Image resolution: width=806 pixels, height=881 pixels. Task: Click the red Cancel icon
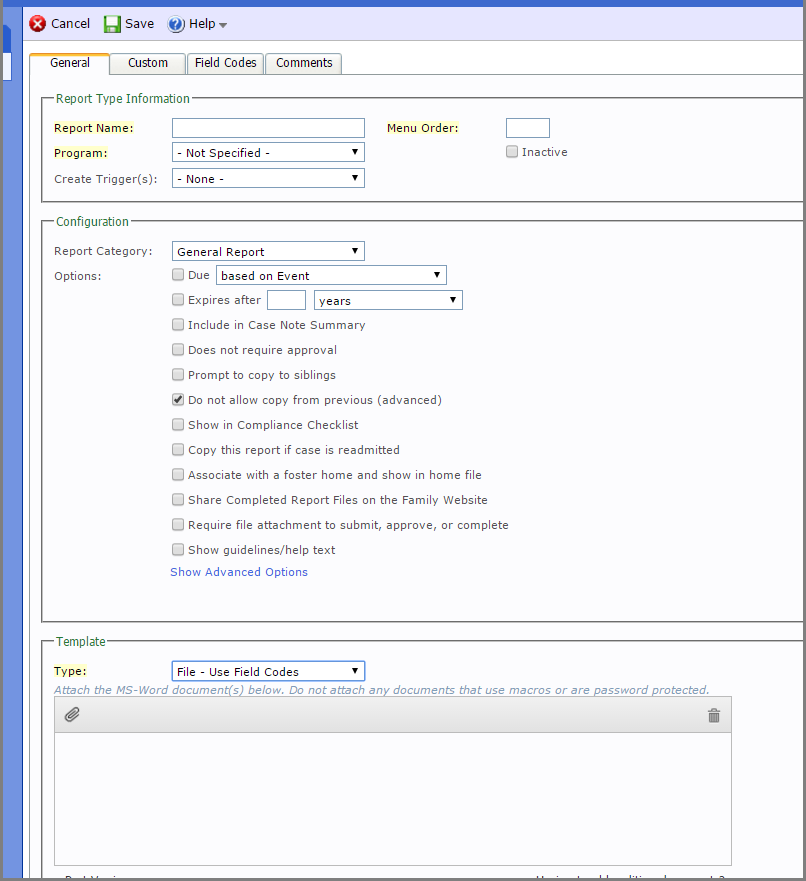38,24
